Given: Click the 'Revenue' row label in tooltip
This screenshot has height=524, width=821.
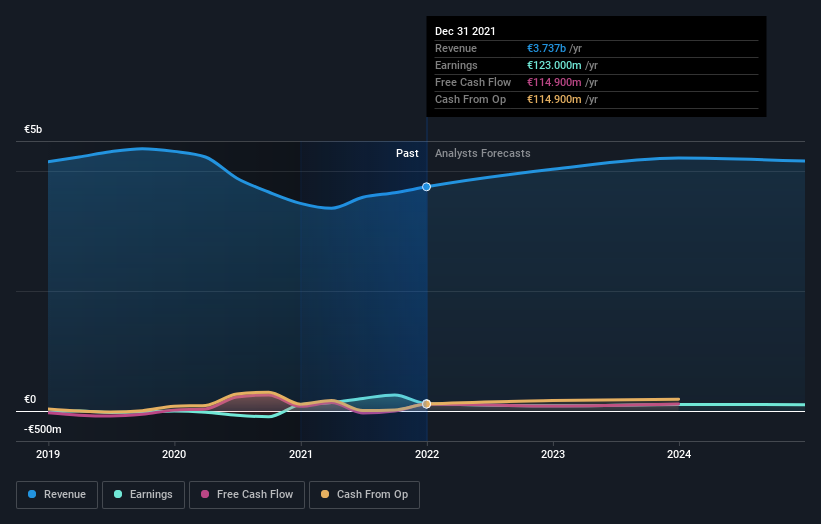Looking at the screenshot, I should tap(456, 48).
